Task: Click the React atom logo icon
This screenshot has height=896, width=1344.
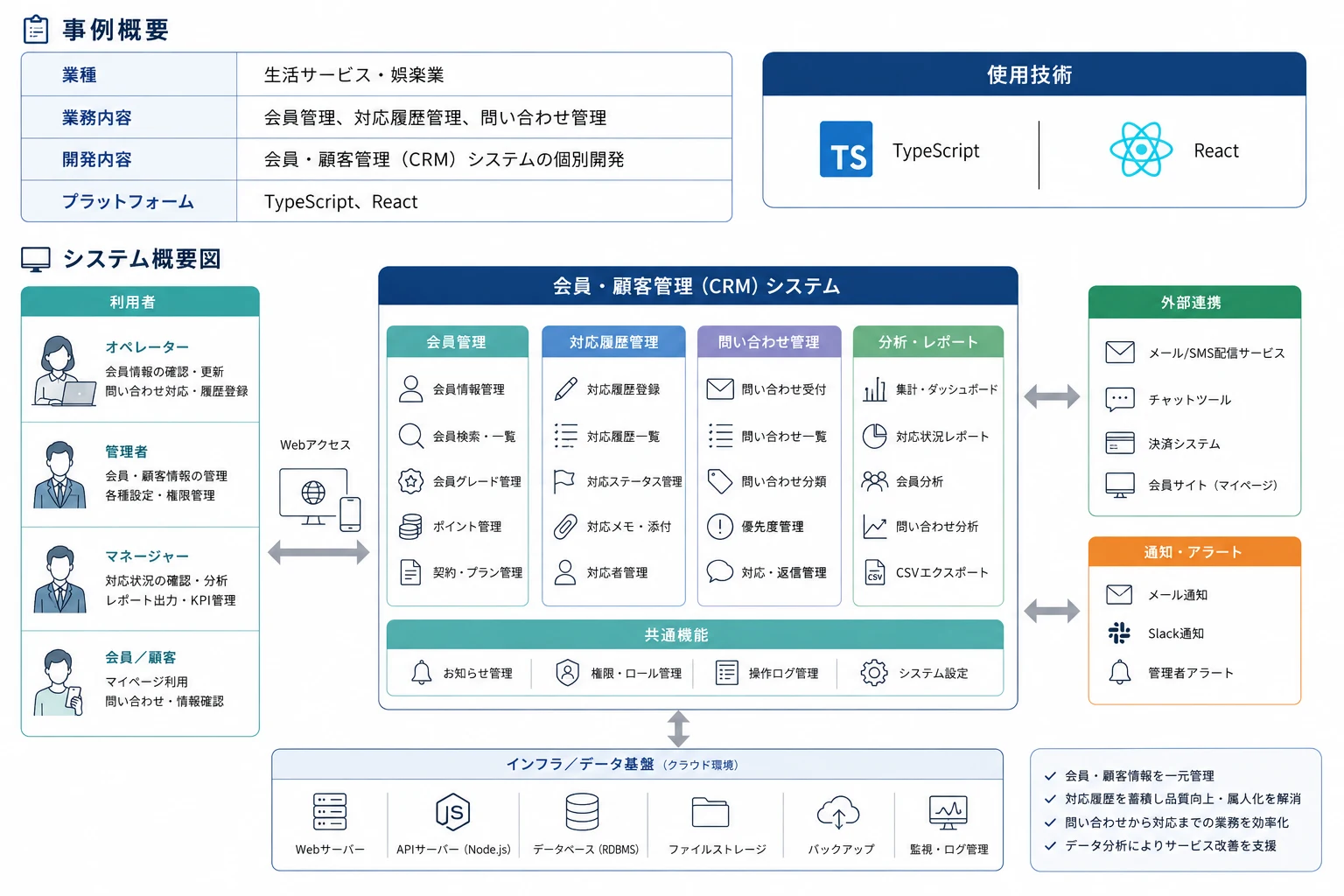Action: pyautogui.click(x=1141, y=150)
